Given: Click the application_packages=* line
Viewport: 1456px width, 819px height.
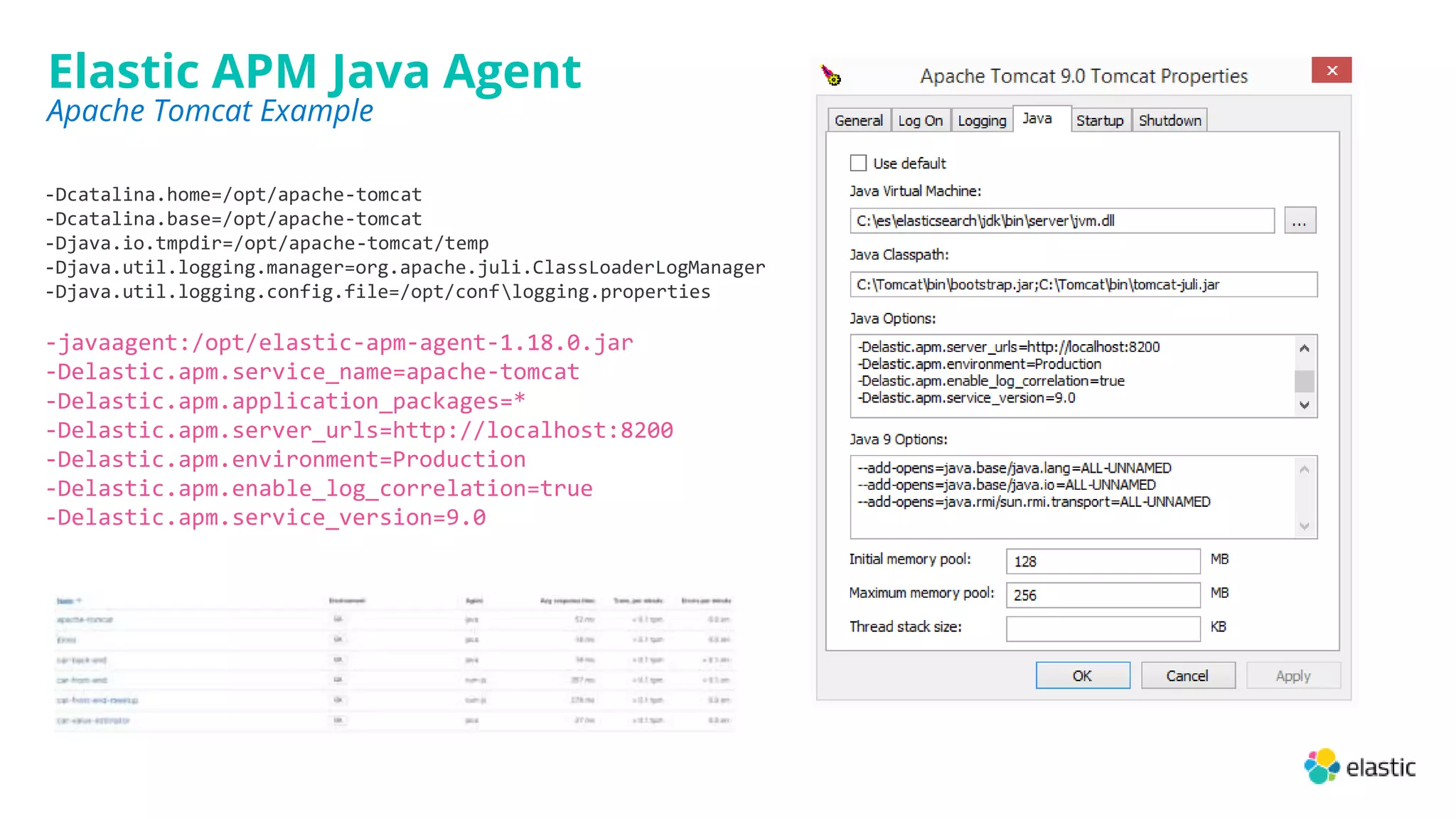Looking at the screenshot, I should 286,401.
